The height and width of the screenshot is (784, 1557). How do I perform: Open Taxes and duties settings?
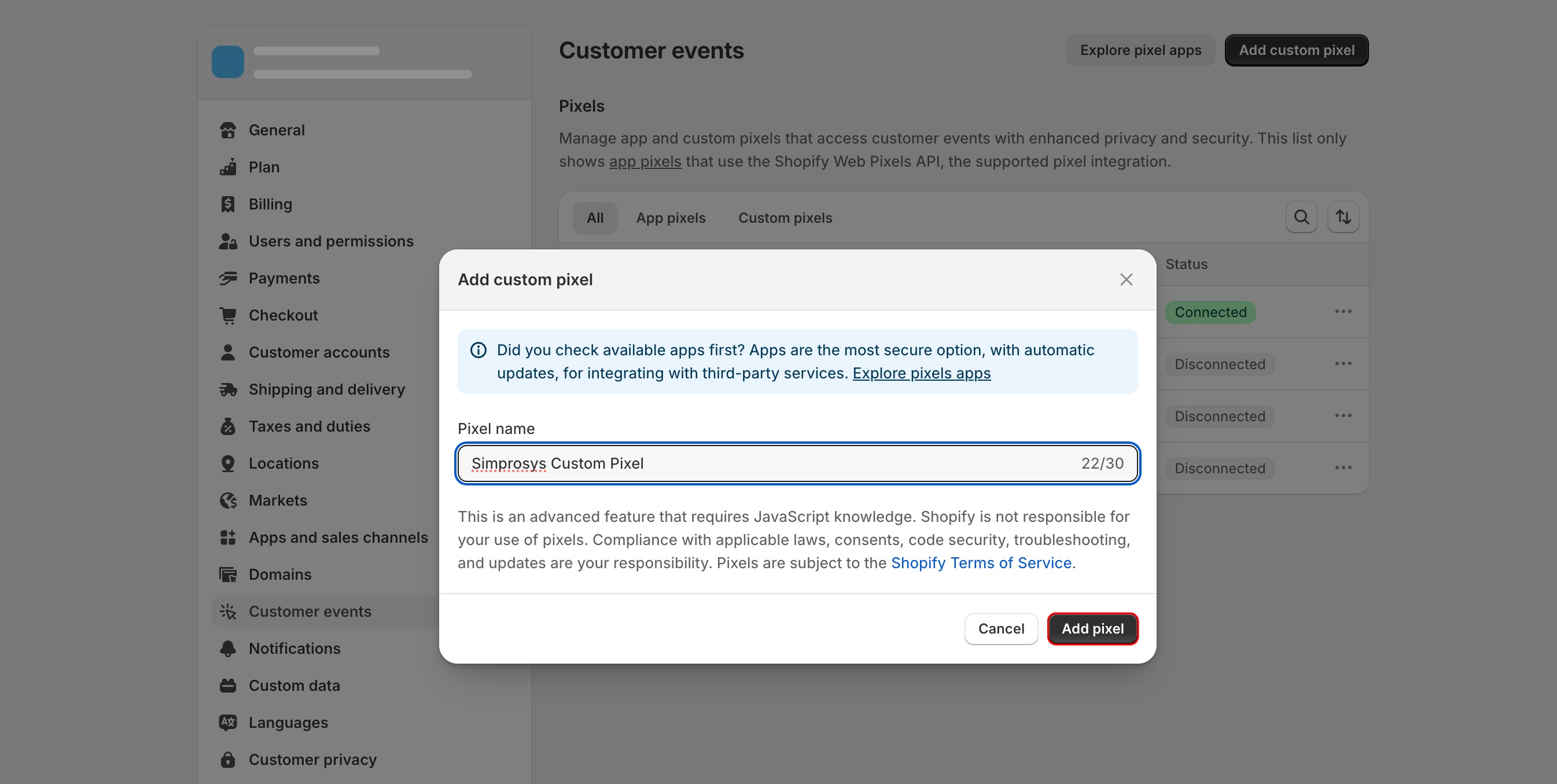coord(310,426)
